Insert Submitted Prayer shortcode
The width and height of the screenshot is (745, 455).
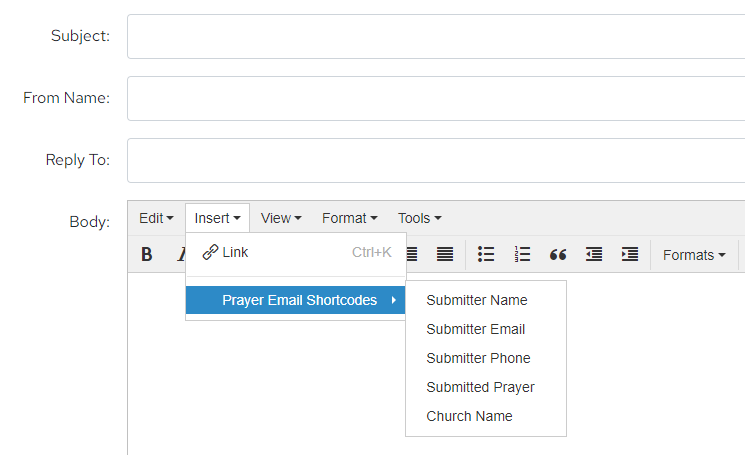coord(480,387)
